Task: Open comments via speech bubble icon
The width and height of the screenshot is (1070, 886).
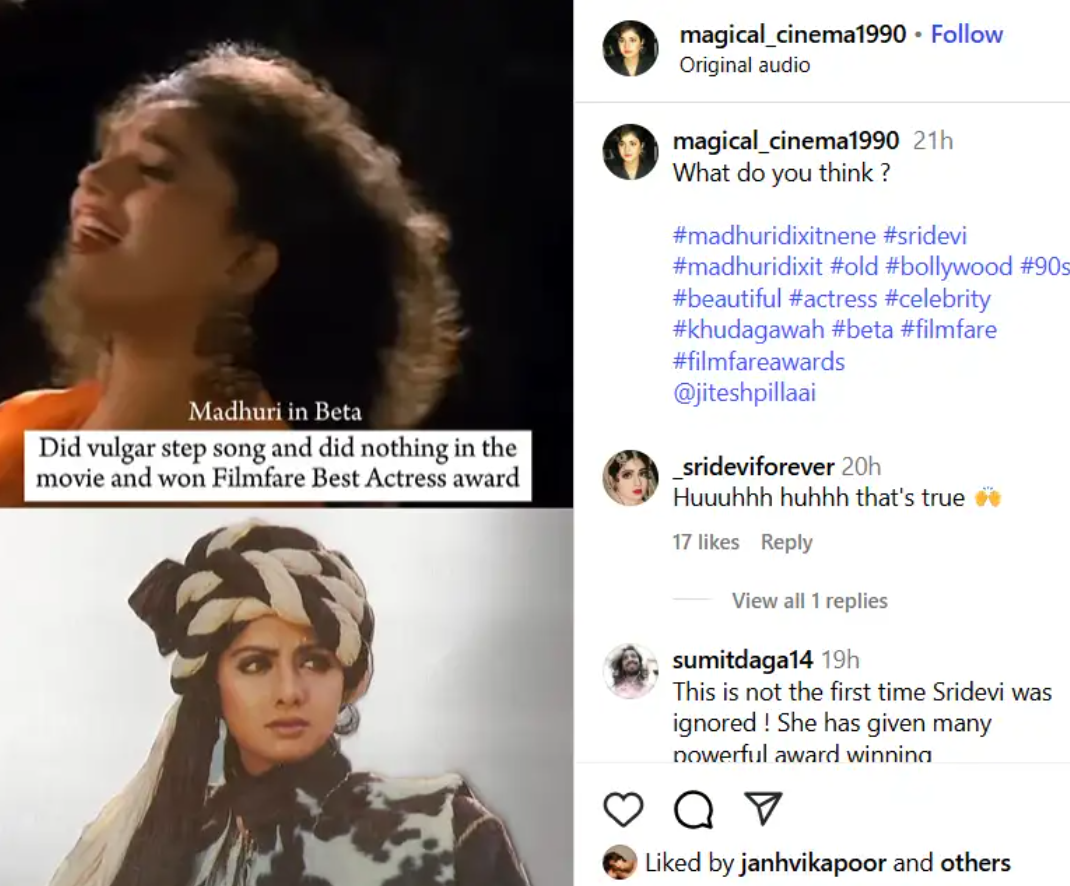Action: click(x=693, y=810)
